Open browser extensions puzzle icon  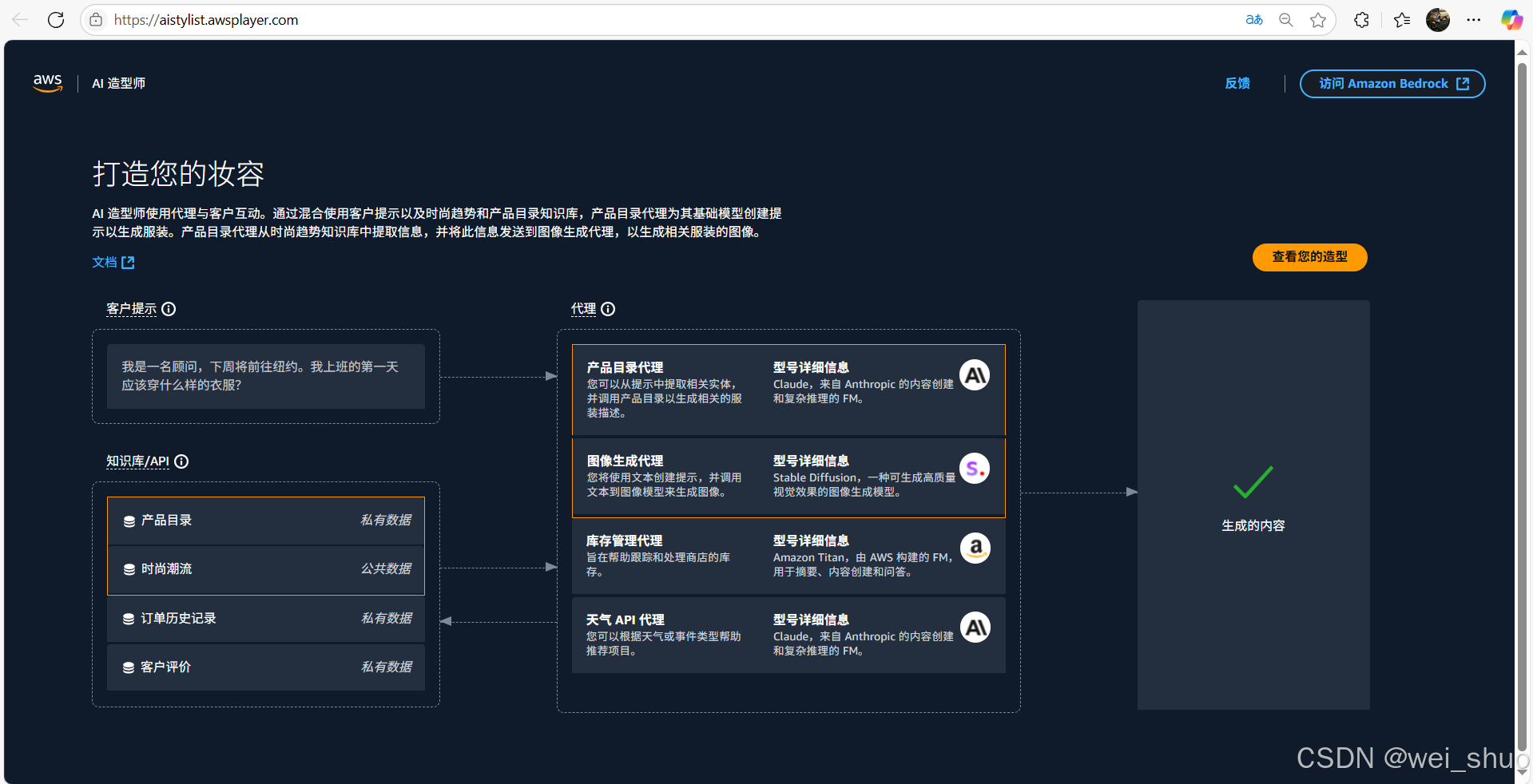point(1362,20)
